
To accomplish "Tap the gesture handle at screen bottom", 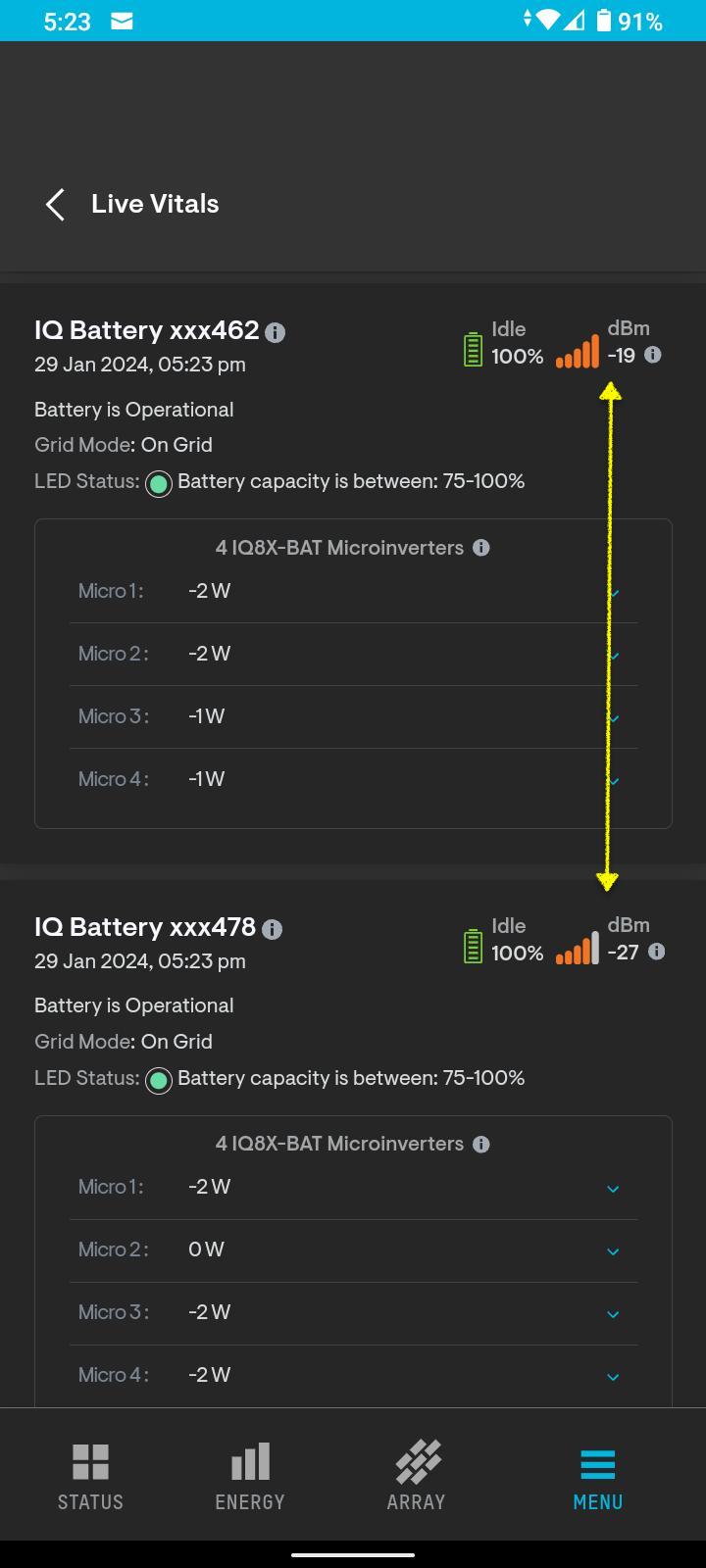I will click(353, 1552).
